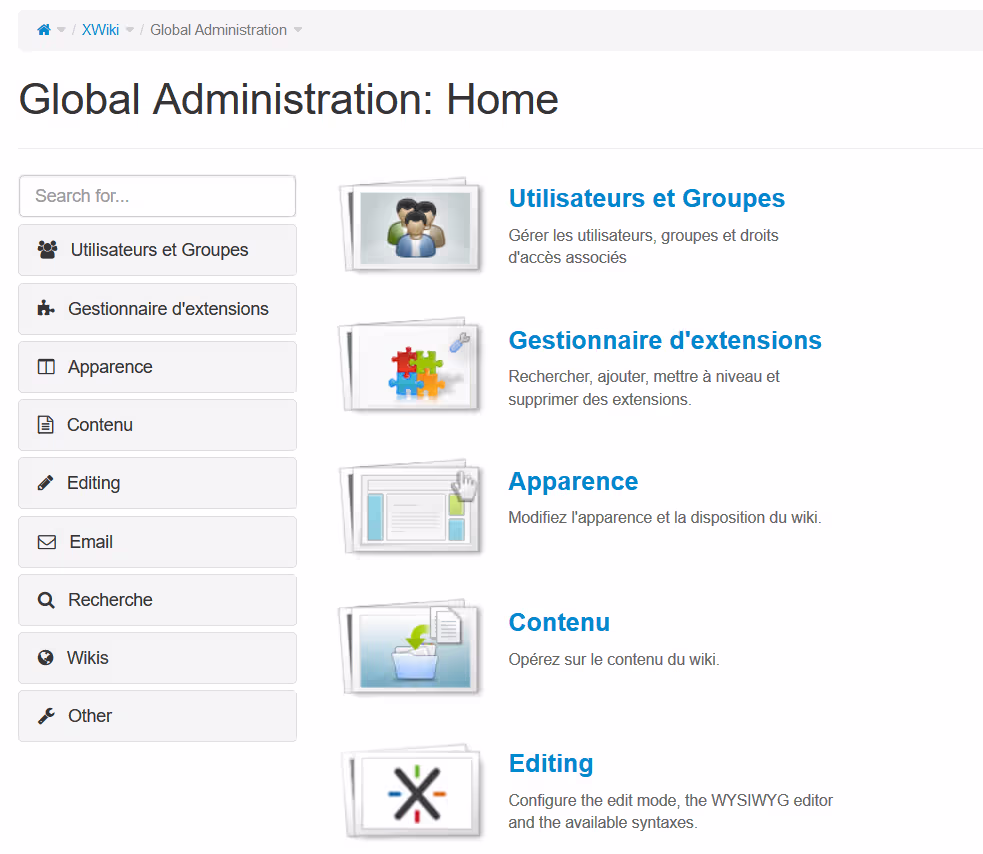Open the Gestionnaire d'extensions heading link
This screenshot has height=854, width=983.
(665, 340)
